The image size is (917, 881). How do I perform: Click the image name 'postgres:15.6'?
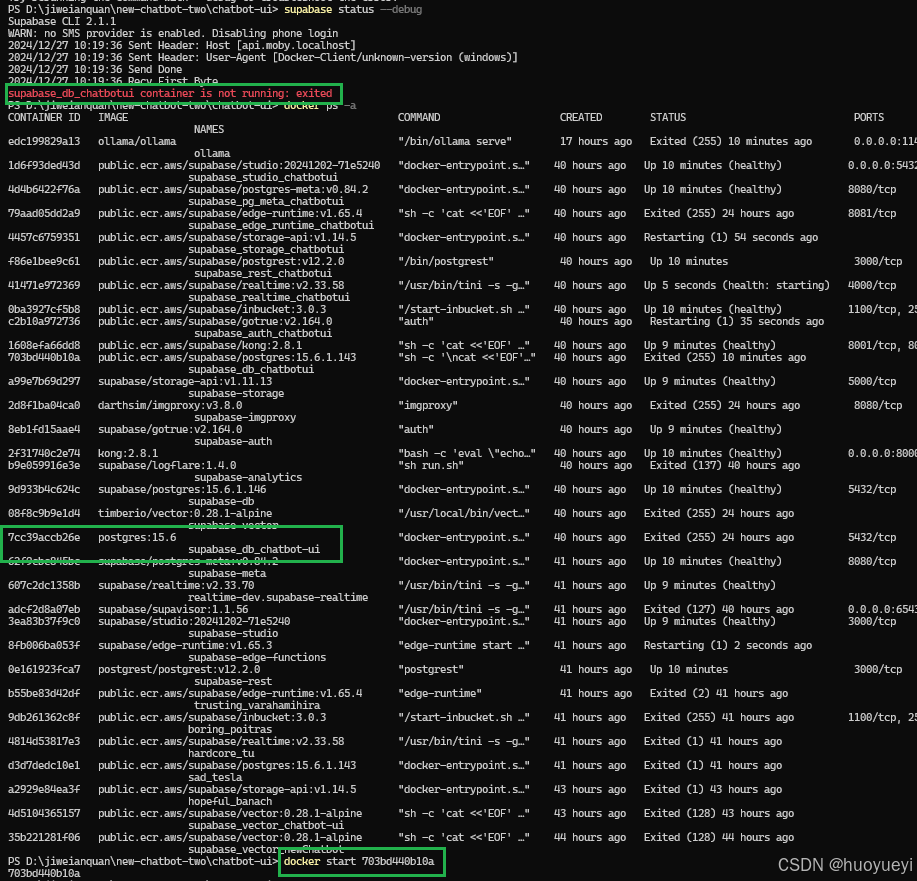click(137, 537)
